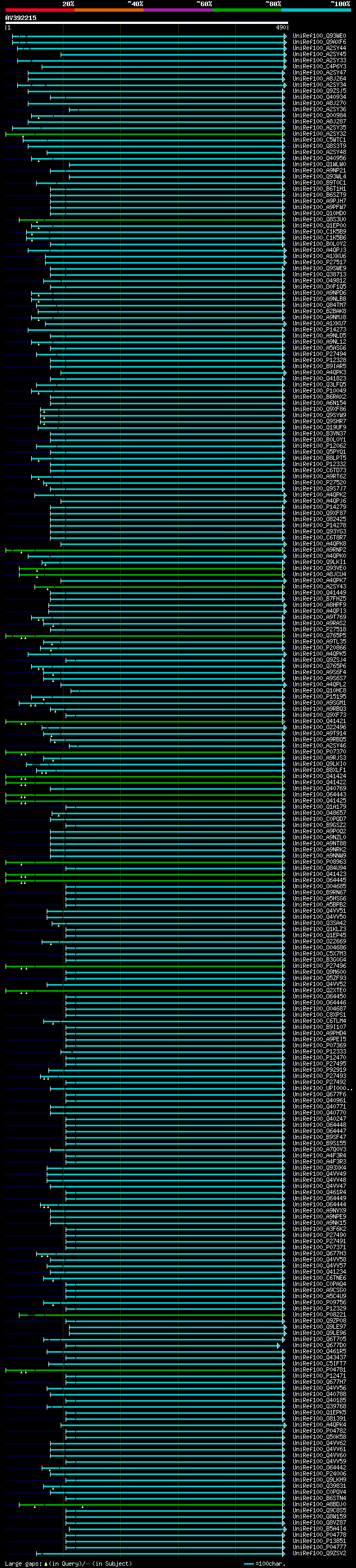Open hit UniRef100_A8JCU4
This screenshot has width=356, height=1568.
coord(319,574)
